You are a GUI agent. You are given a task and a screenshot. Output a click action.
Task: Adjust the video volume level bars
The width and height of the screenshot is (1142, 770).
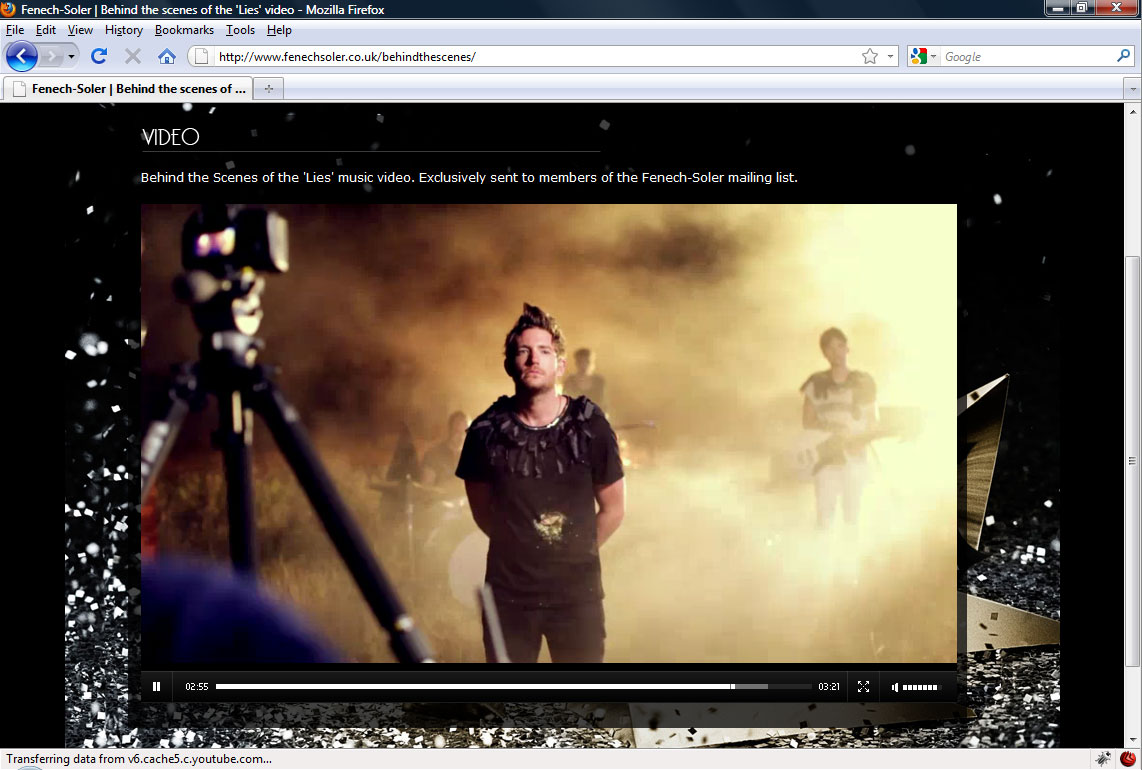[x=920, y=687]
